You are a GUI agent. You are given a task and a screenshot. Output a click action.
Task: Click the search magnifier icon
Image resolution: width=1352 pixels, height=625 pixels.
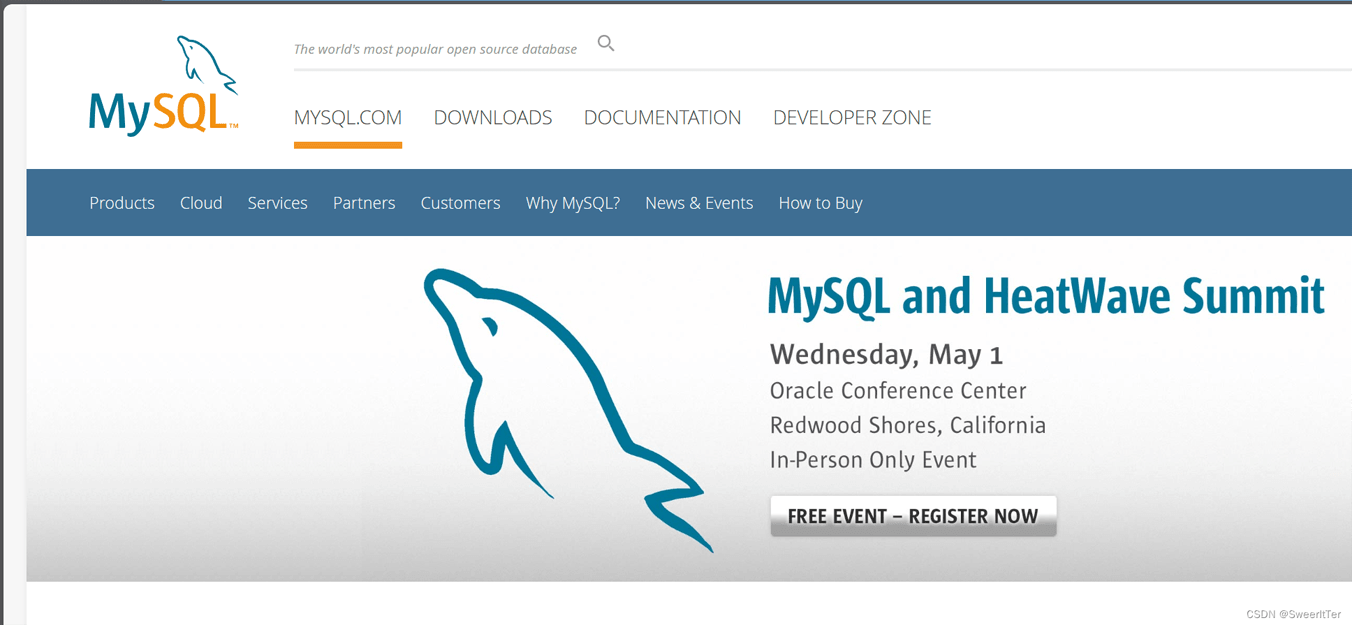(606, 43)
